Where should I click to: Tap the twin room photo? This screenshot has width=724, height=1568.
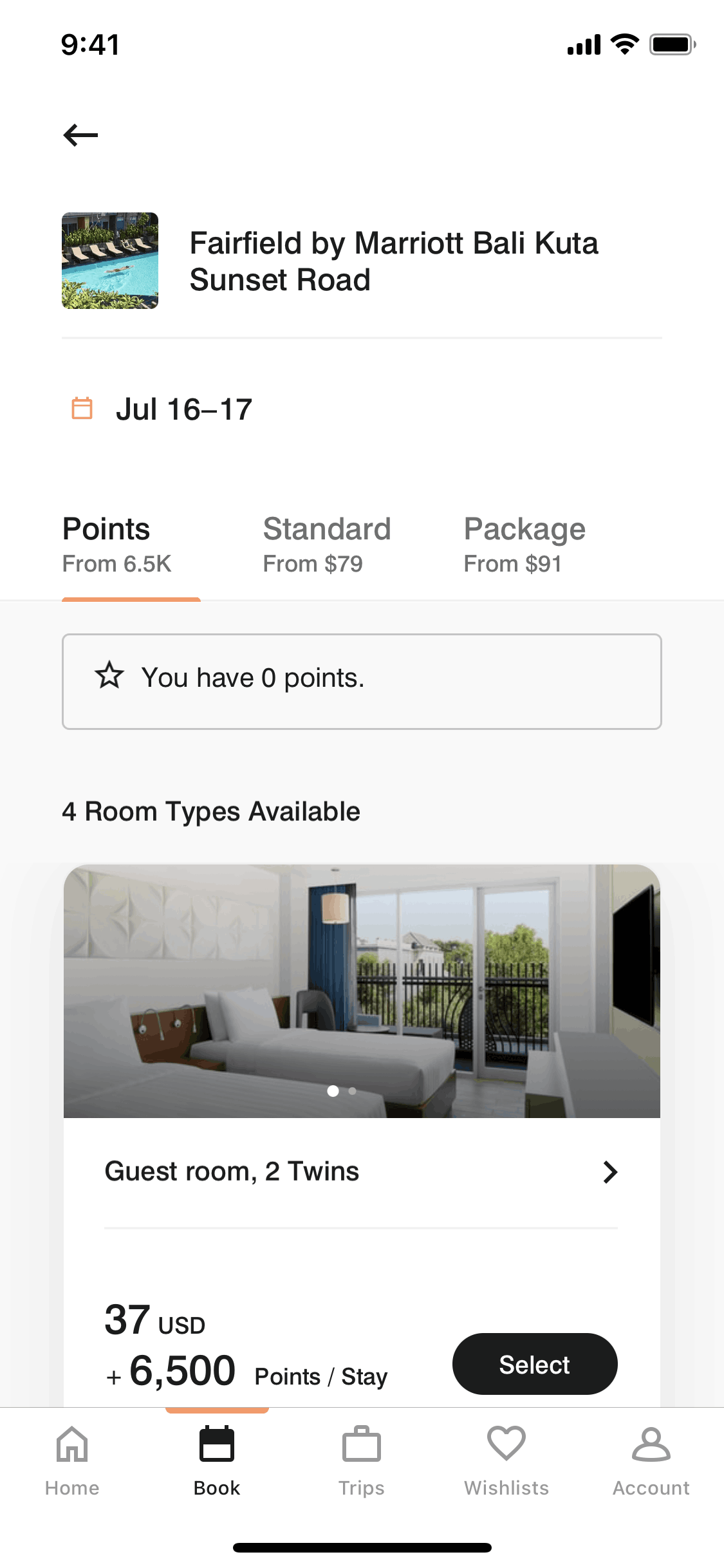tap(362, 978)
